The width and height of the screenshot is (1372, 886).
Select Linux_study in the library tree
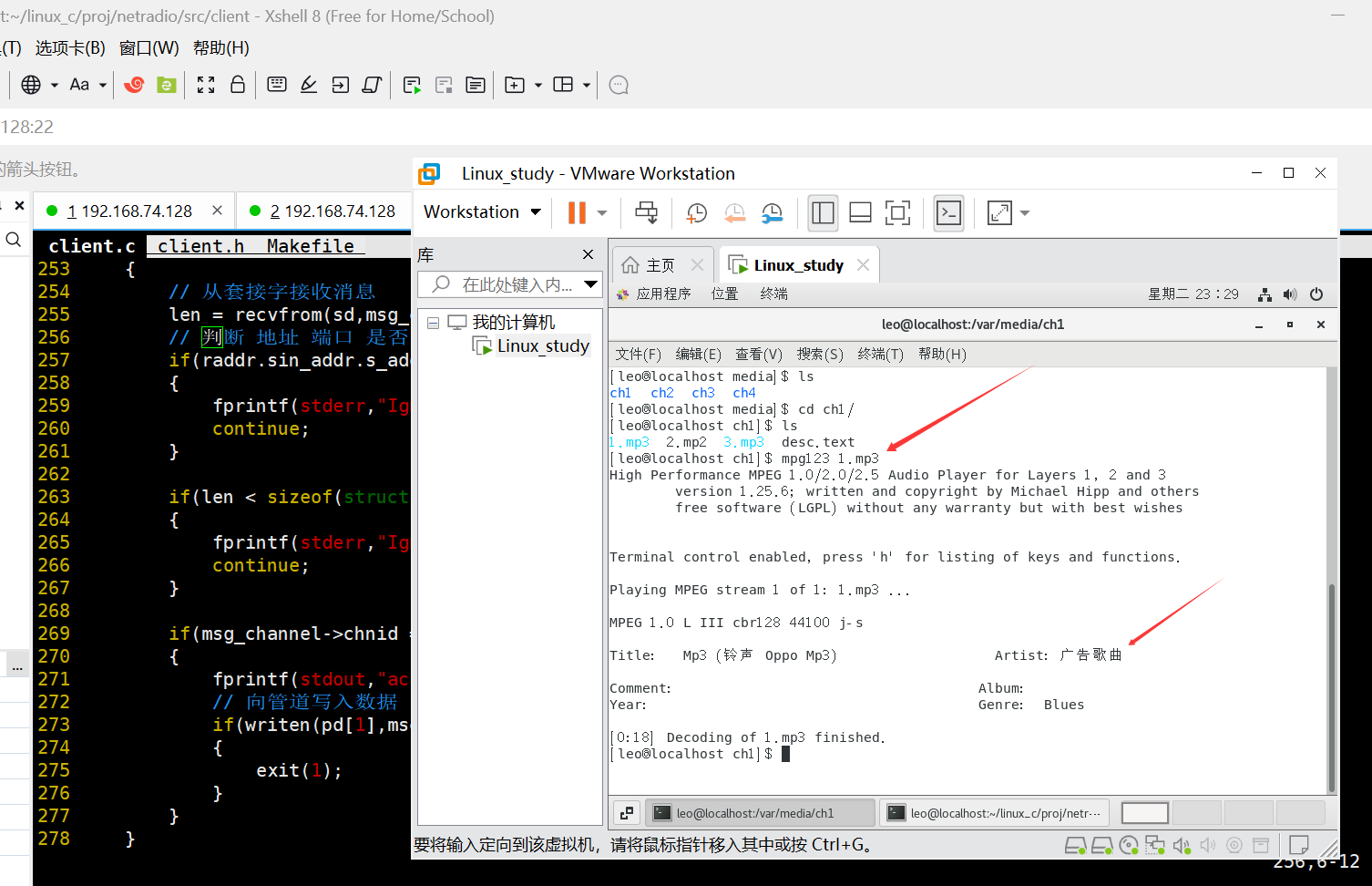tap(543, 345)
